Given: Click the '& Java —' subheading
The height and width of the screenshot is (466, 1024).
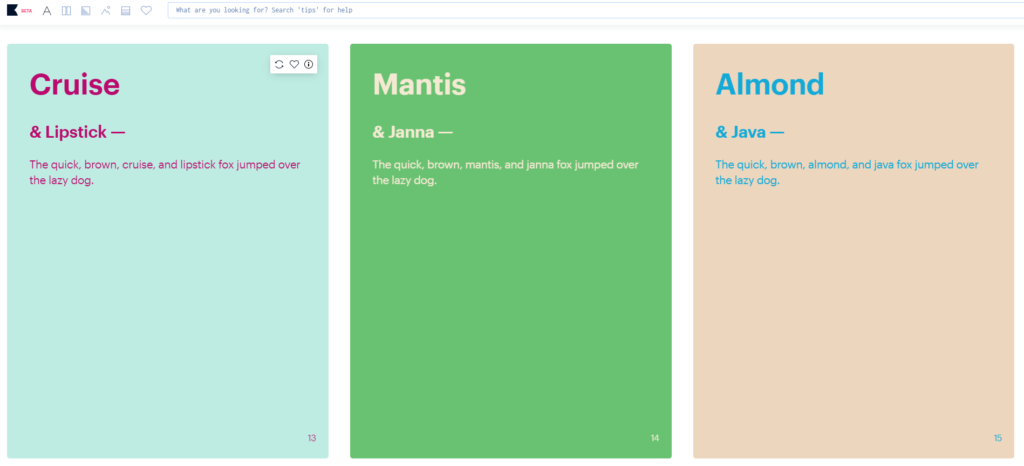Looking at the screenshot, I should pos(750,132).
